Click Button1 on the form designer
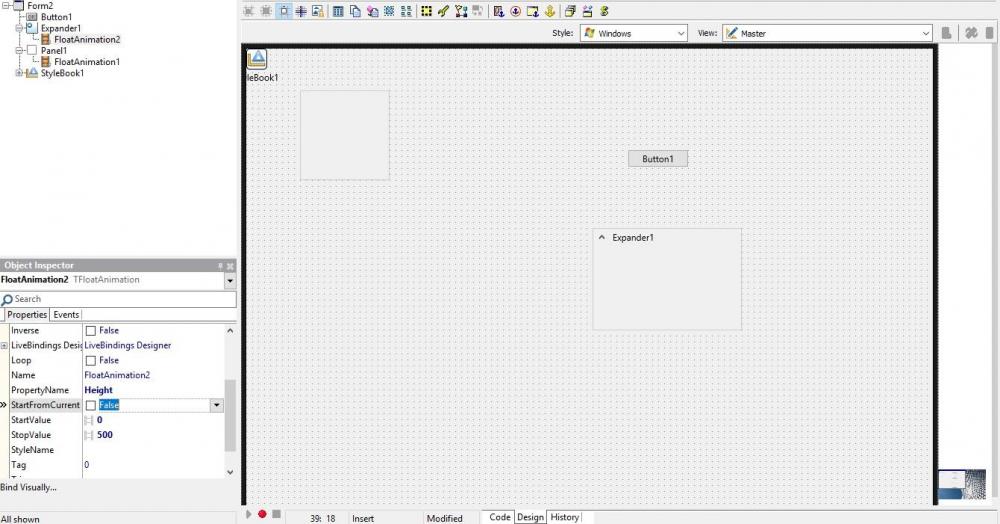This screenshot has height=524, width=1000. (x=658, y=159)
